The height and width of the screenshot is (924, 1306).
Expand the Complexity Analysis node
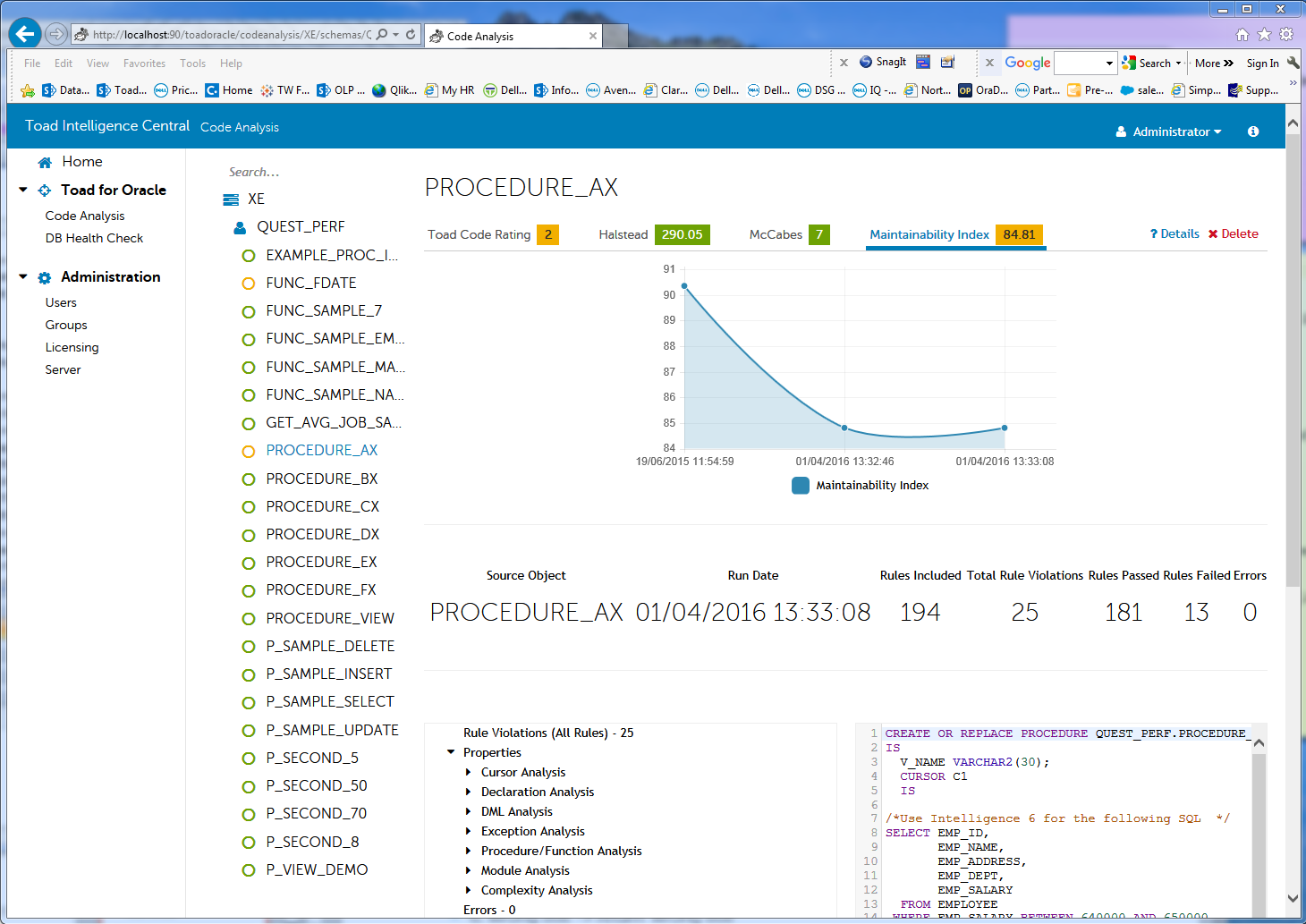[x=468, y=890]
